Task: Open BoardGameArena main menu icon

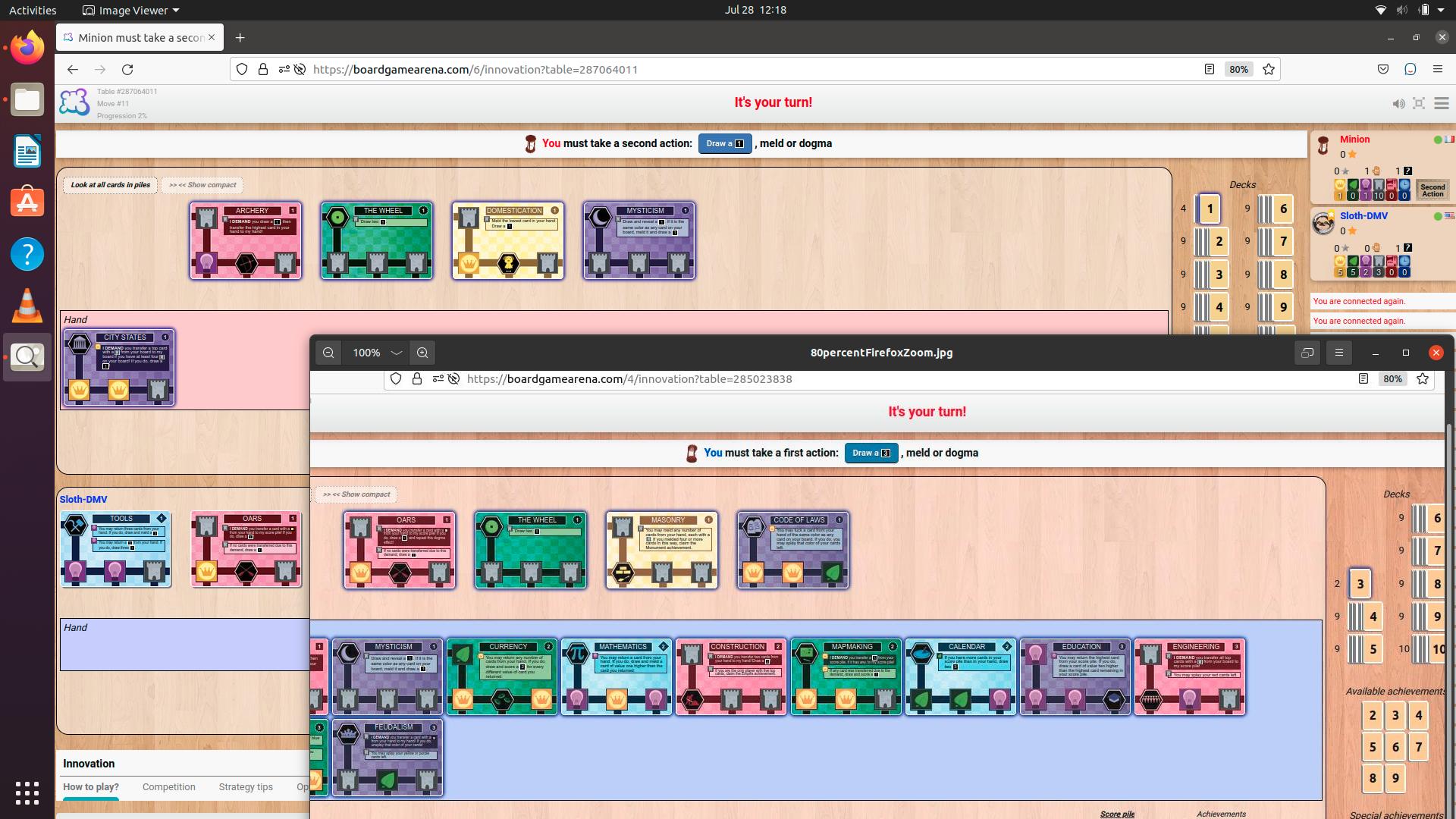Action: click(1442, 103)
